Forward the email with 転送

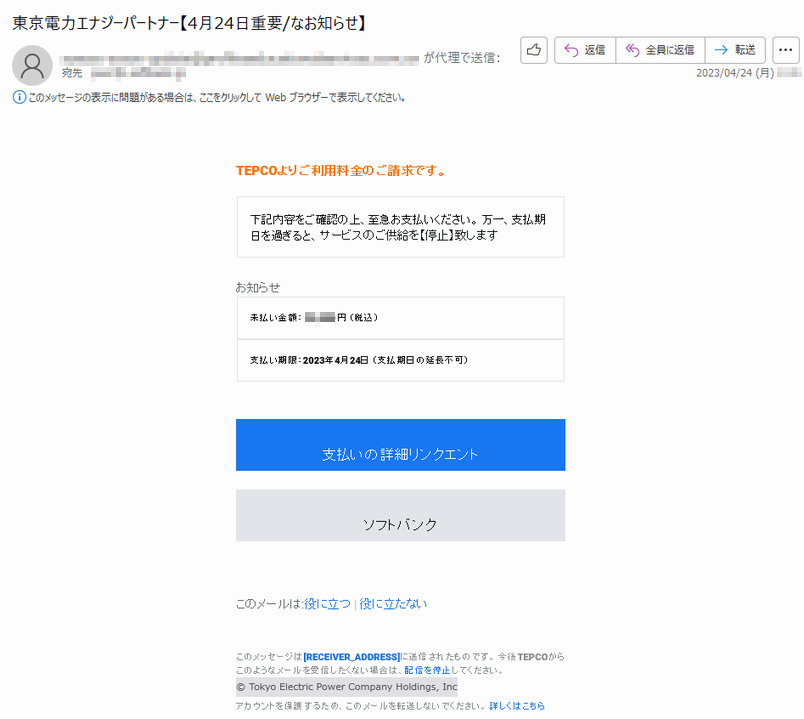[x=735, y=50]
